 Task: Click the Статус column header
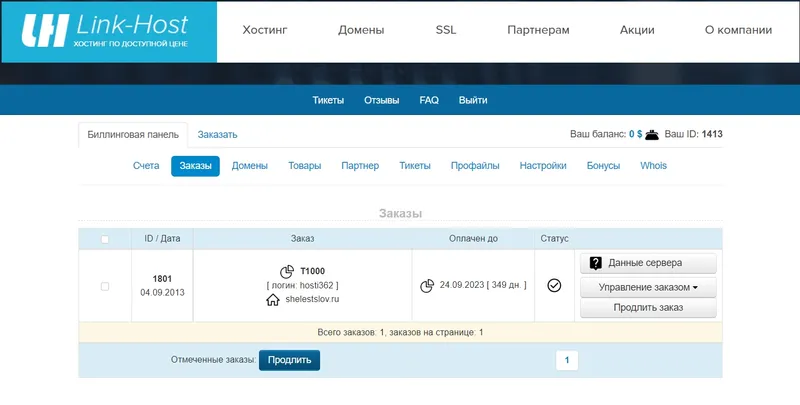(x=555, y=239)
